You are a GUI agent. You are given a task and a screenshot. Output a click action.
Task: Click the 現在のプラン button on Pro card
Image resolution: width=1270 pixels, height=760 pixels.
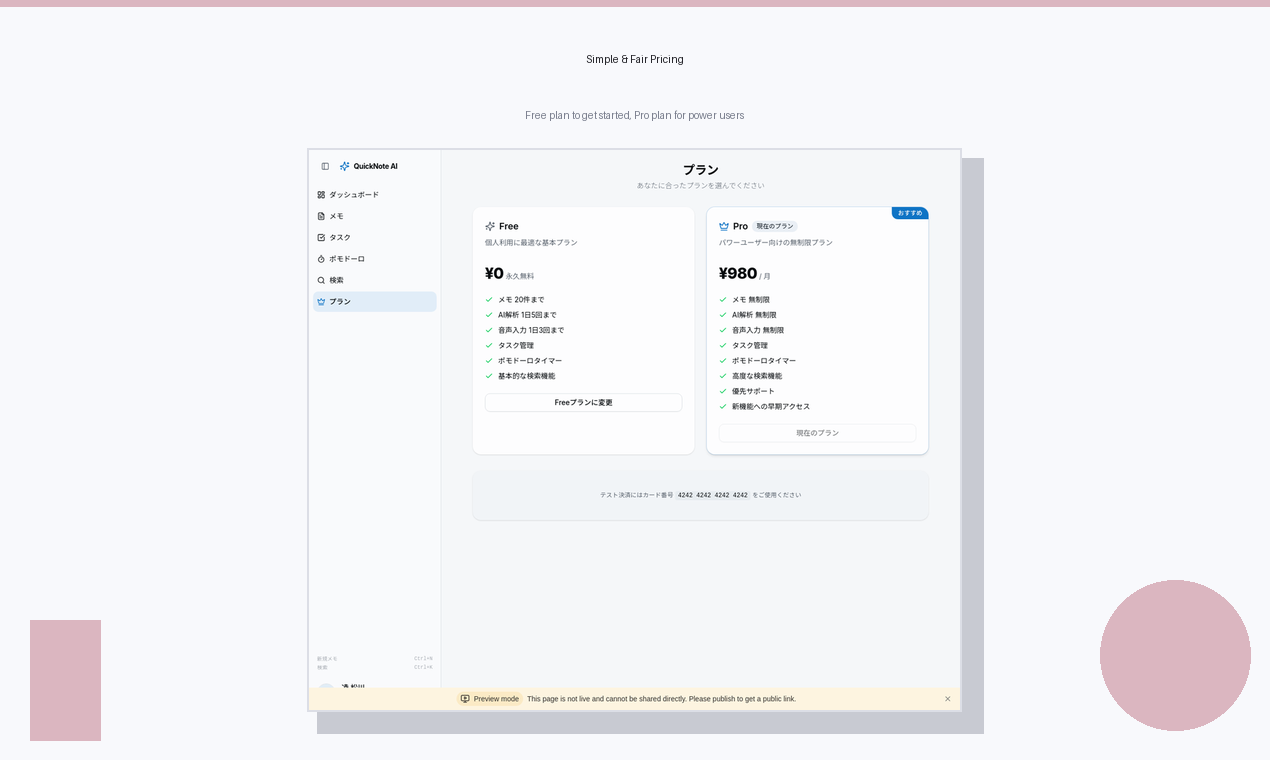817,433
